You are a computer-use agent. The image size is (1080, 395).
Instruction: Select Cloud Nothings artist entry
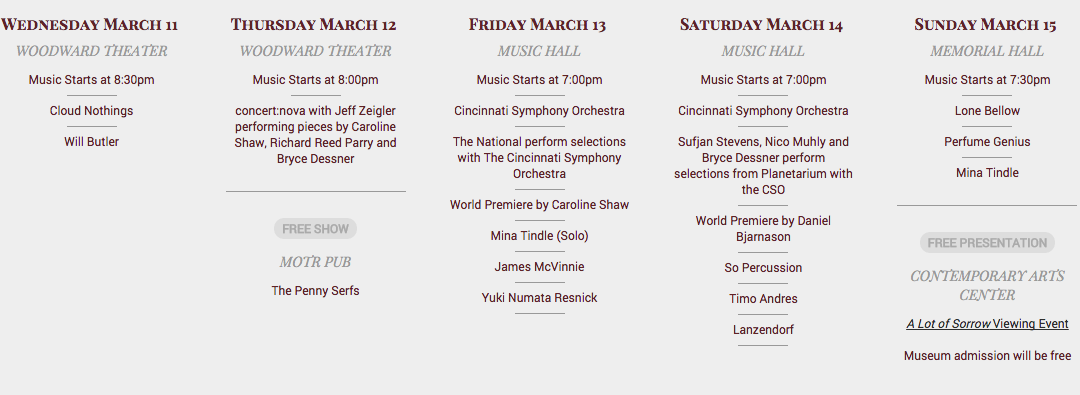[92, 111]
